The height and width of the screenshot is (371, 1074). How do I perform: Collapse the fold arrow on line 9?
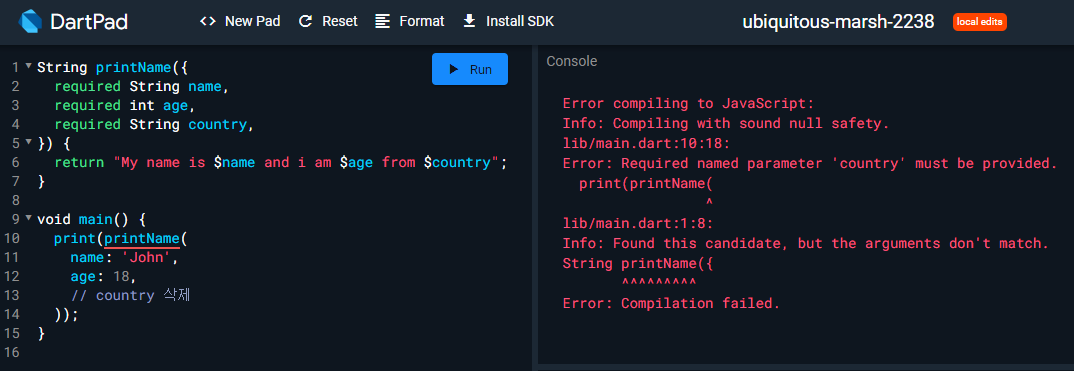(28, 218)
